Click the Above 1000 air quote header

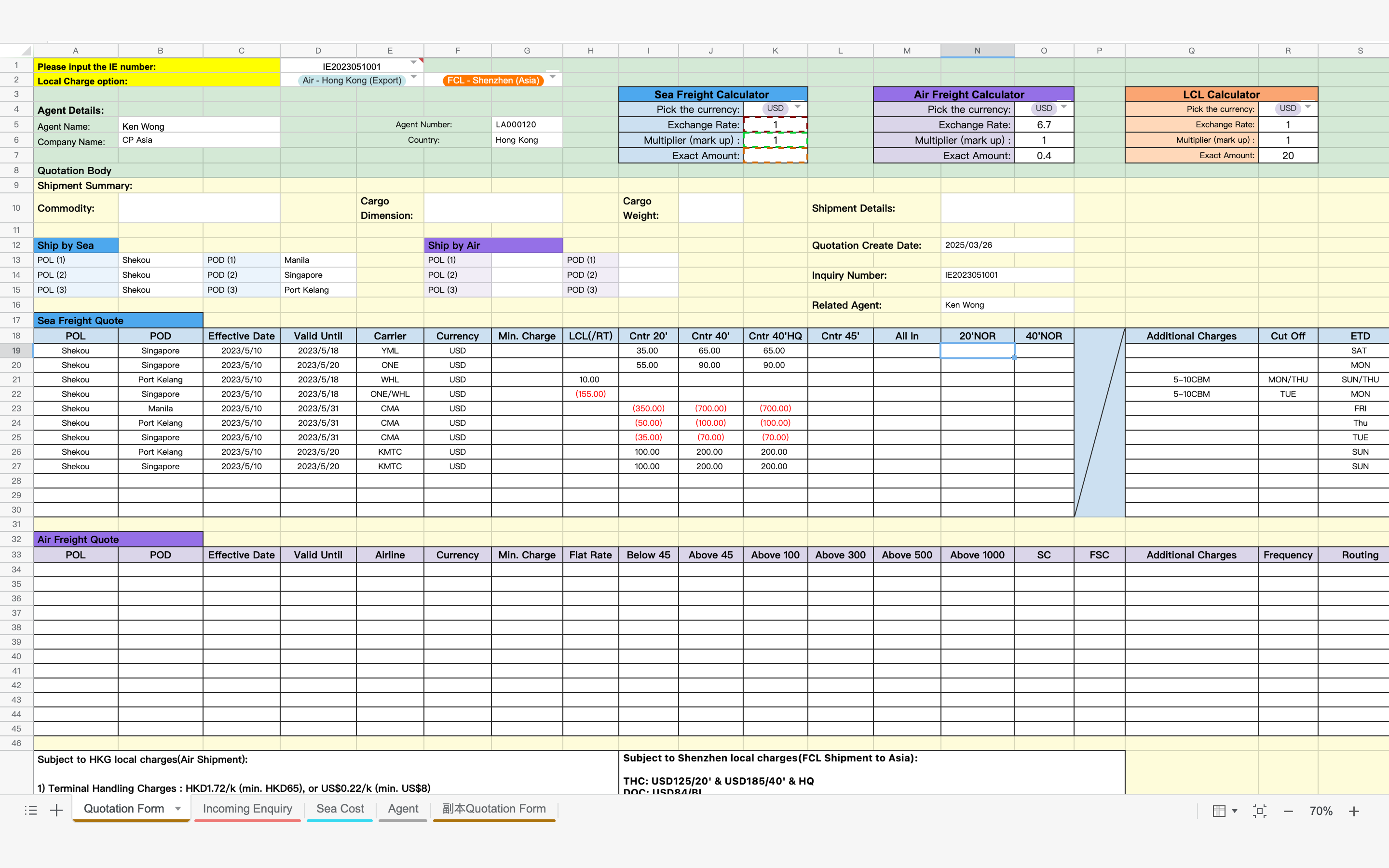pyautogui.click(x=977, y=555)
